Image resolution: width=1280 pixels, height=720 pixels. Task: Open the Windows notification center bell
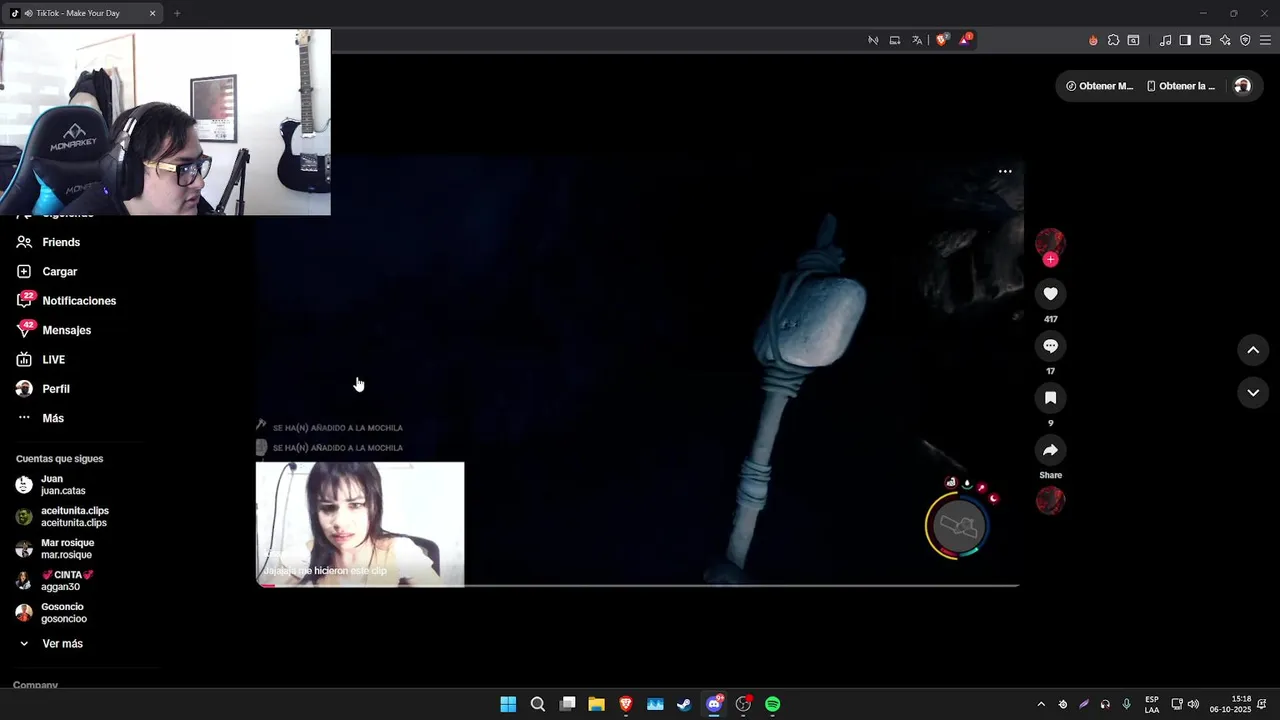(1262, 704)
